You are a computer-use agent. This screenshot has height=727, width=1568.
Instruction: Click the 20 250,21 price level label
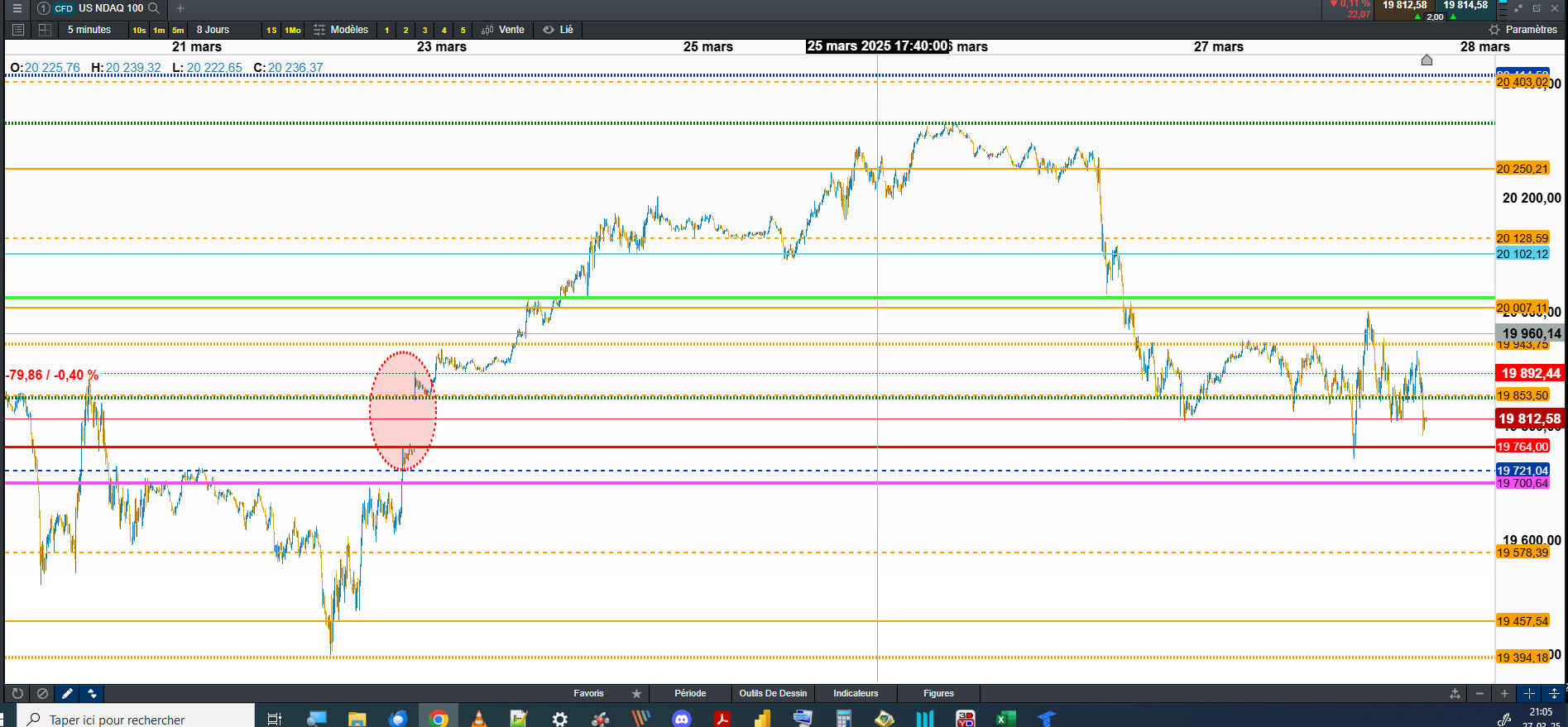1522,169
